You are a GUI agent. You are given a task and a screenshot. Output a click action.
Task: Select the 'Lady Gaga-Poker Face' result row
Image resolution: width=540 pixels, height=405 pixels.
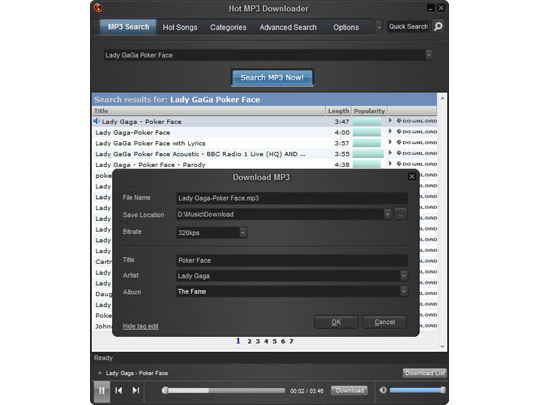pos(264,132)
